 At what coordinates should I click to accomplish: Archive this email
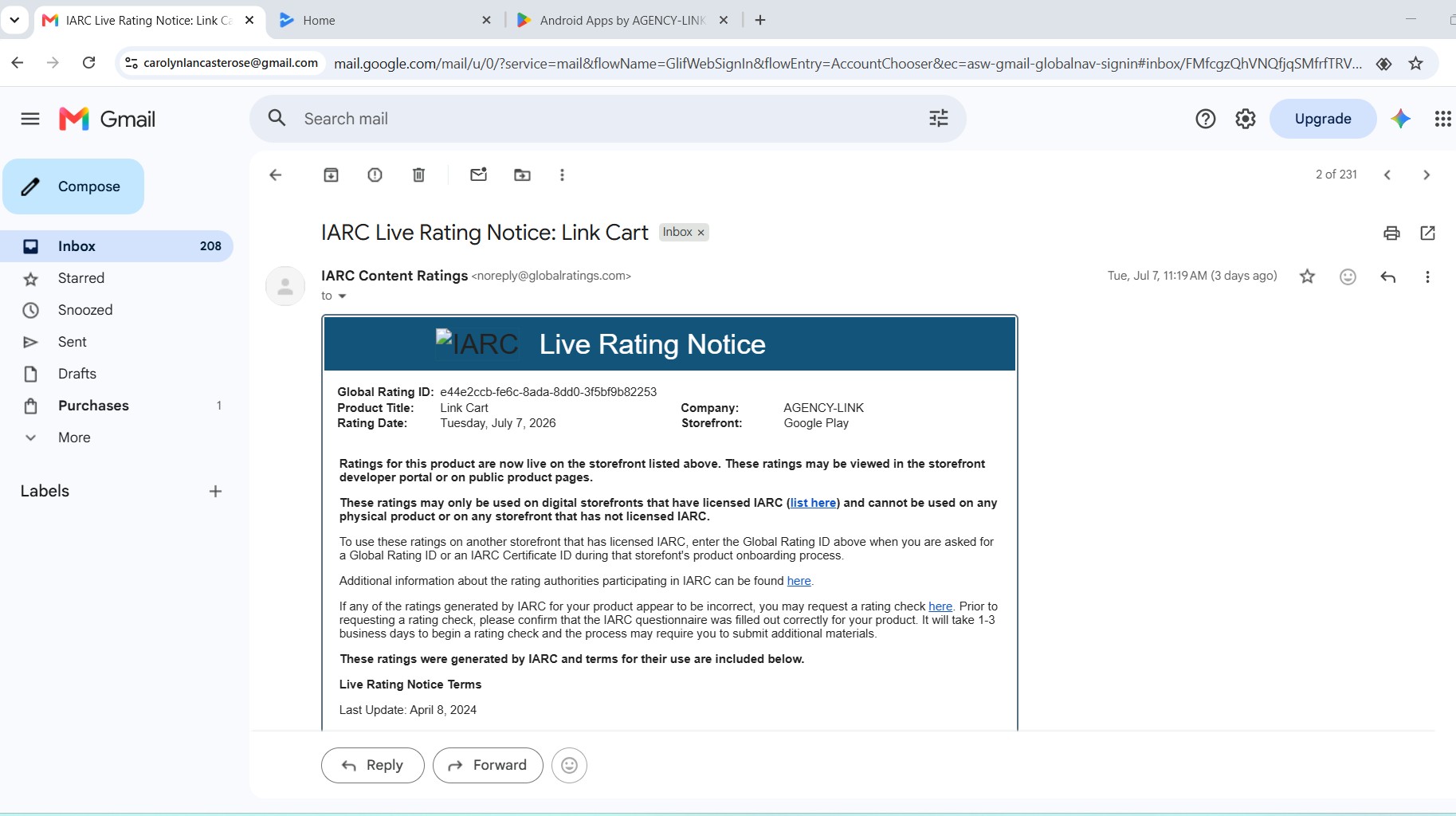[x=331, y=175]
